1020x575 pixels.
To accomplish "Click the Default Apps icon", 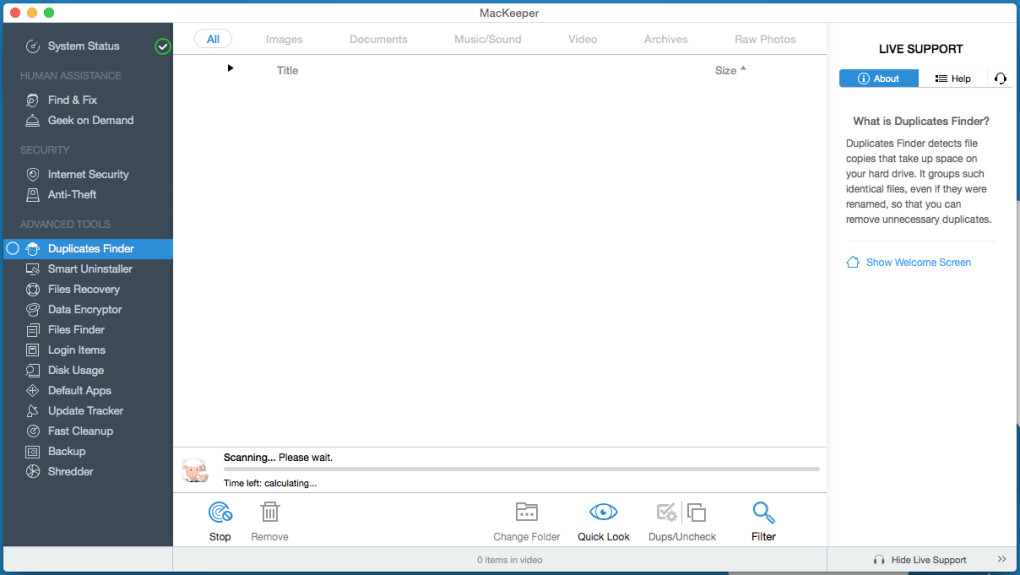I will tap(33, 390).
